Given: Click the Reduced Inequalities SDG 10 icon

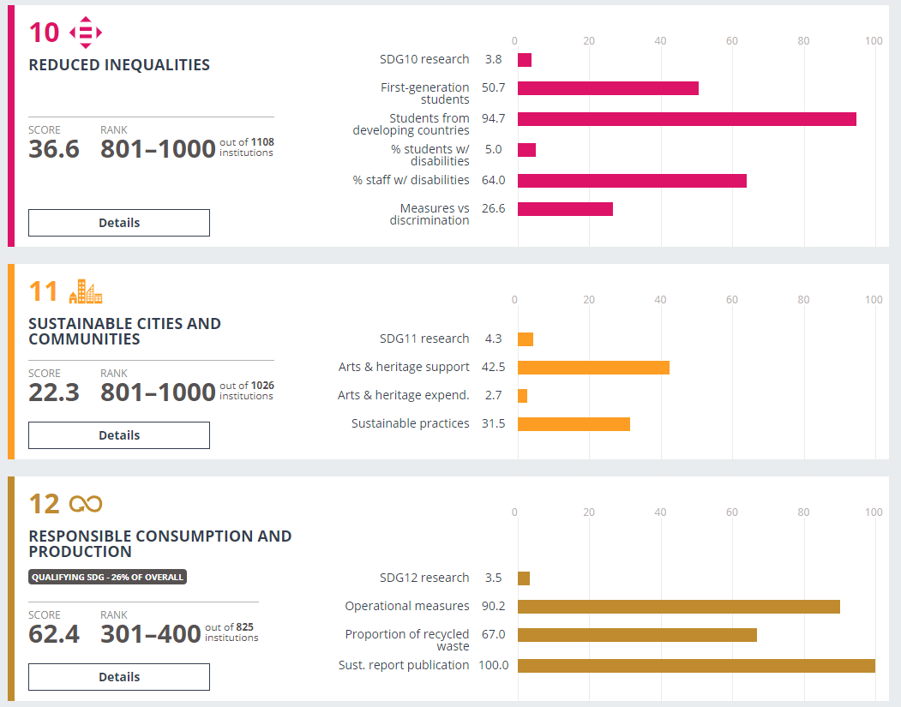Looking at the screenshot, I should pyautogui.click(x=85, y=33).
